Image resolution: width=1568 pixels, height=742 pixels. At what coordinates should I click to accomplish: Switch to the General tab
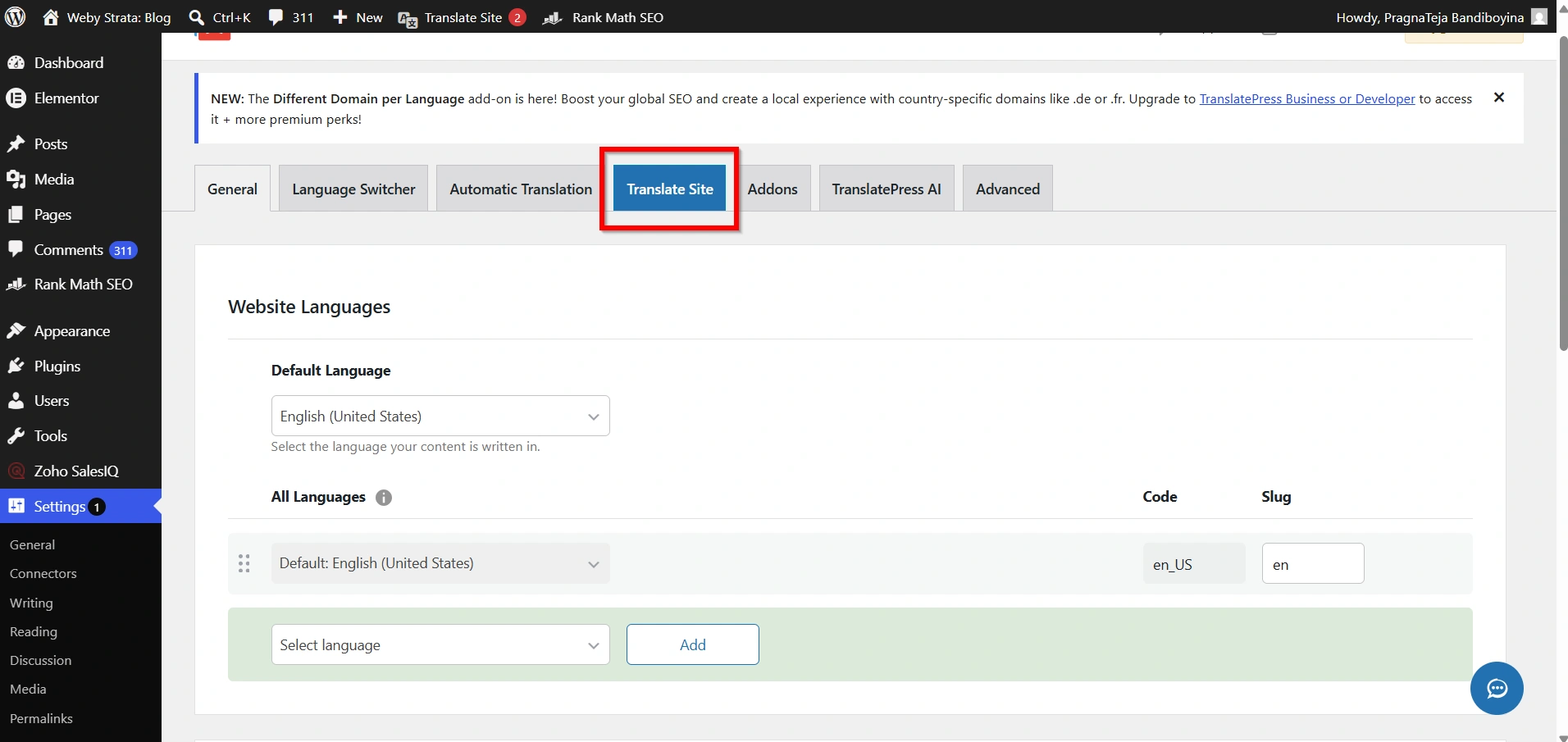point(232,189)
